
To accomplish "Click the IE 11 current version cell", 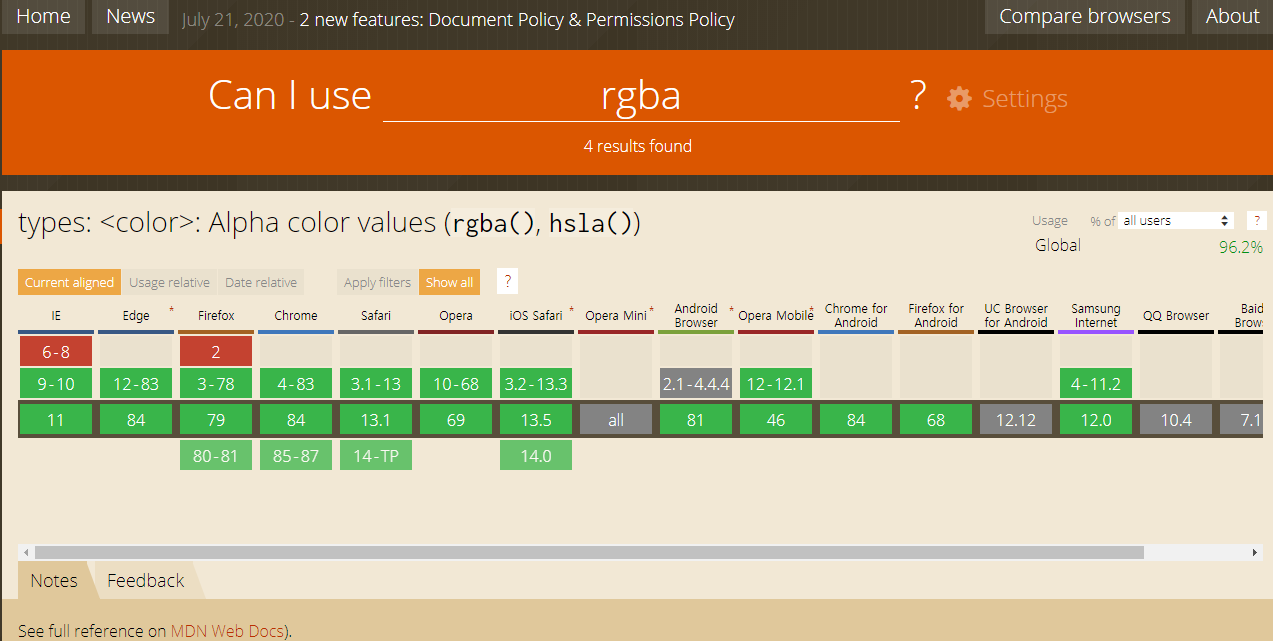I will pyautogui.click(x=56, y=420).
